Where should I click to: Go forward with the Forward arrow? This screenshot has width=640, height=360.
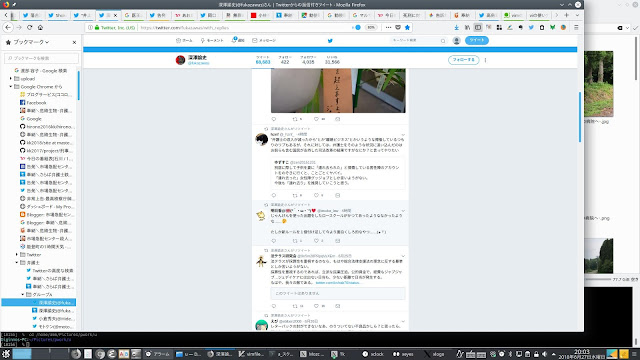tap(19, 27)
